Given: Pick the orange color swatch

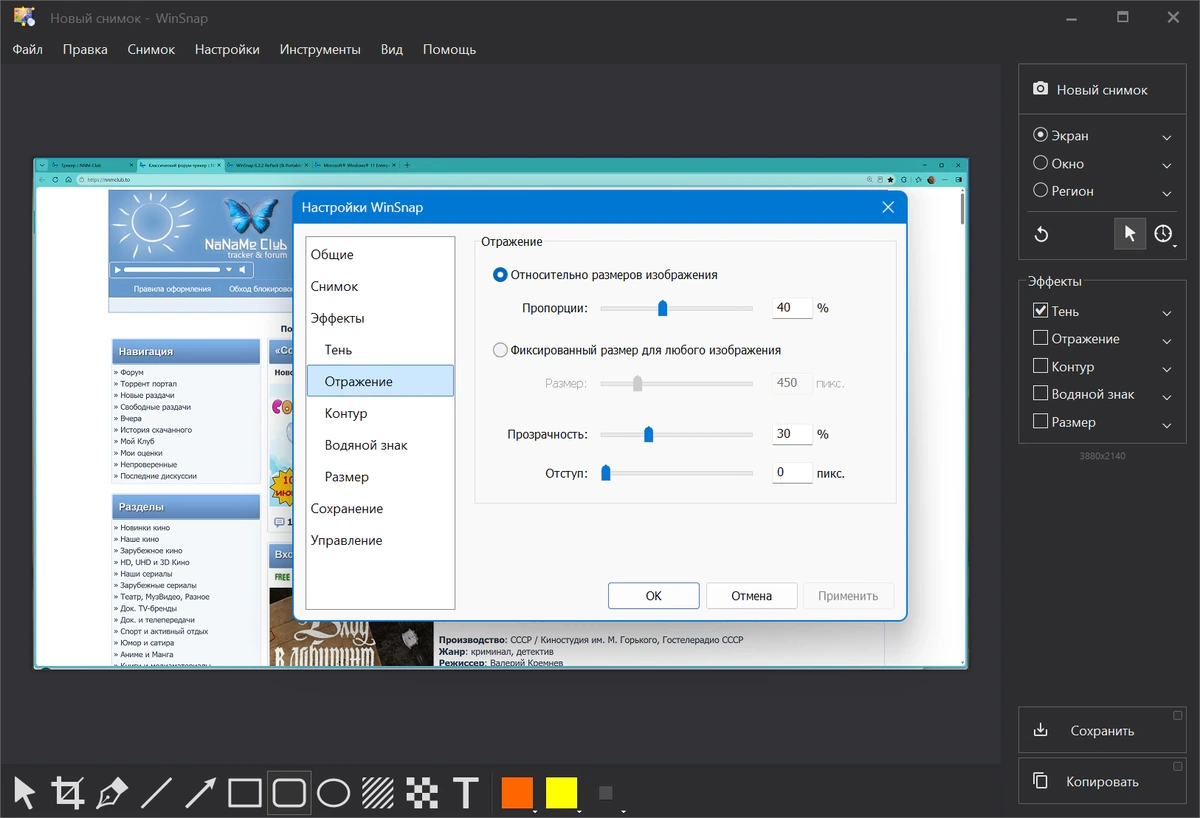Looking at the screenshot, I should pos(517,793).
